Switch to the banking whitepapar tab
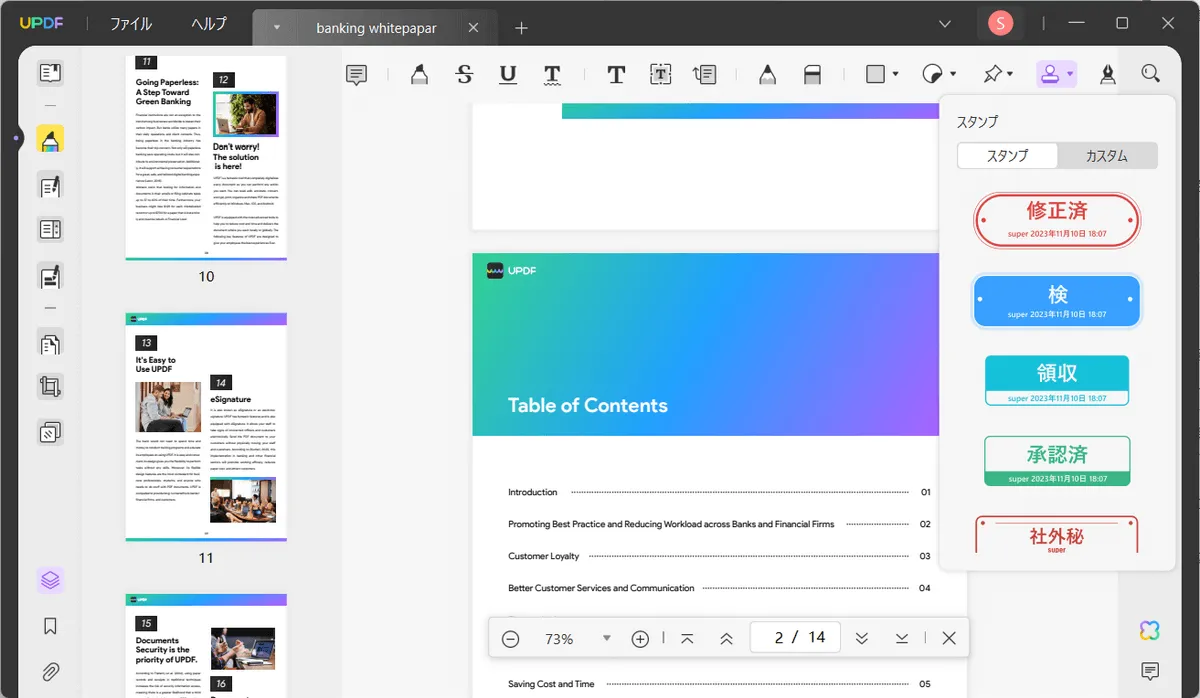 pyautogui.click(x=376, y=28)
